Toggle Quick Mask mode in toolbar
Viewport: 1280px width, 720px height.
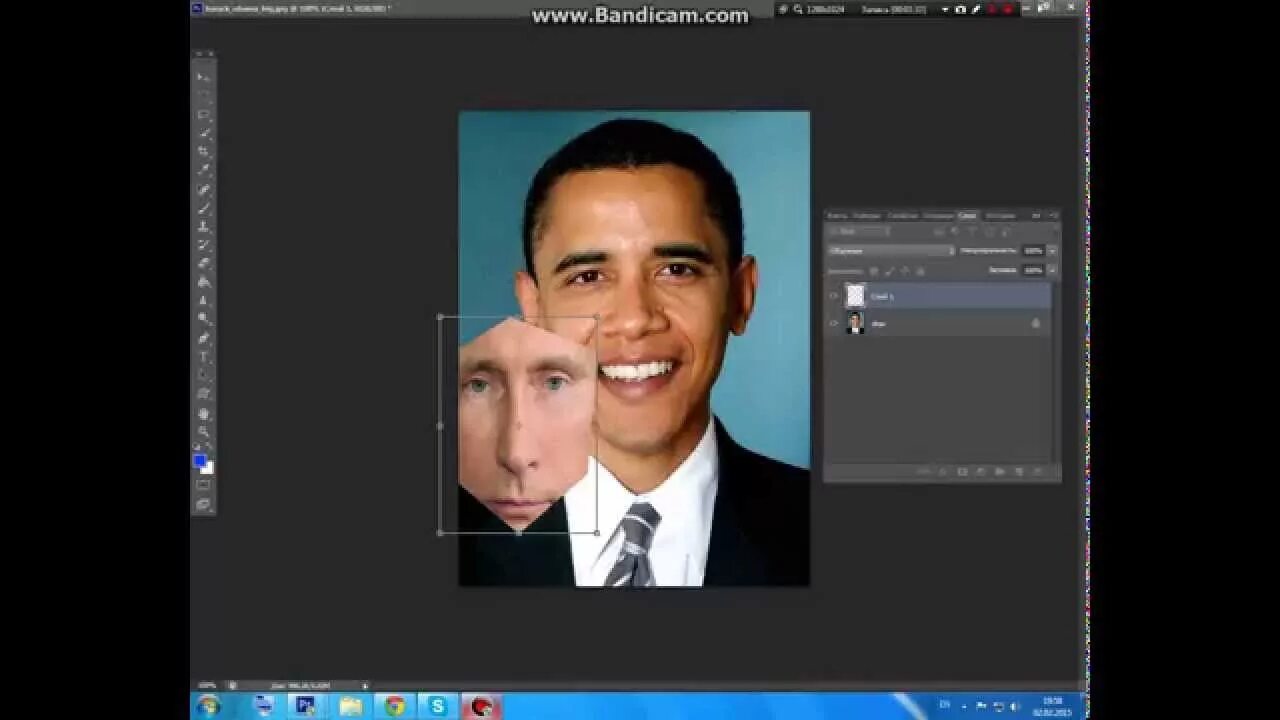(x=203, y=485)
